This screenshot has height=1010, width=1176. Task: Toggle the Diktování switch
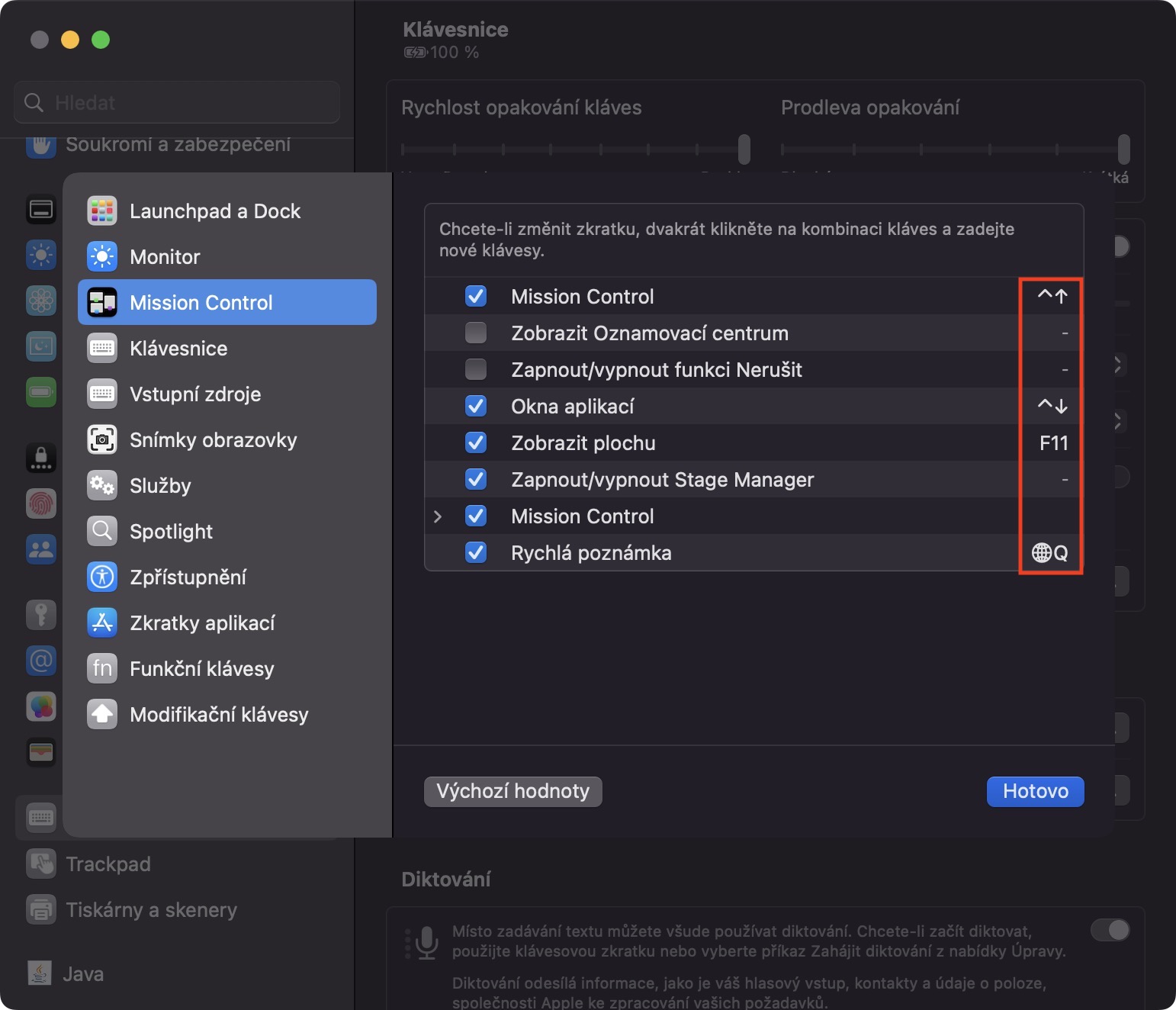1110,930
